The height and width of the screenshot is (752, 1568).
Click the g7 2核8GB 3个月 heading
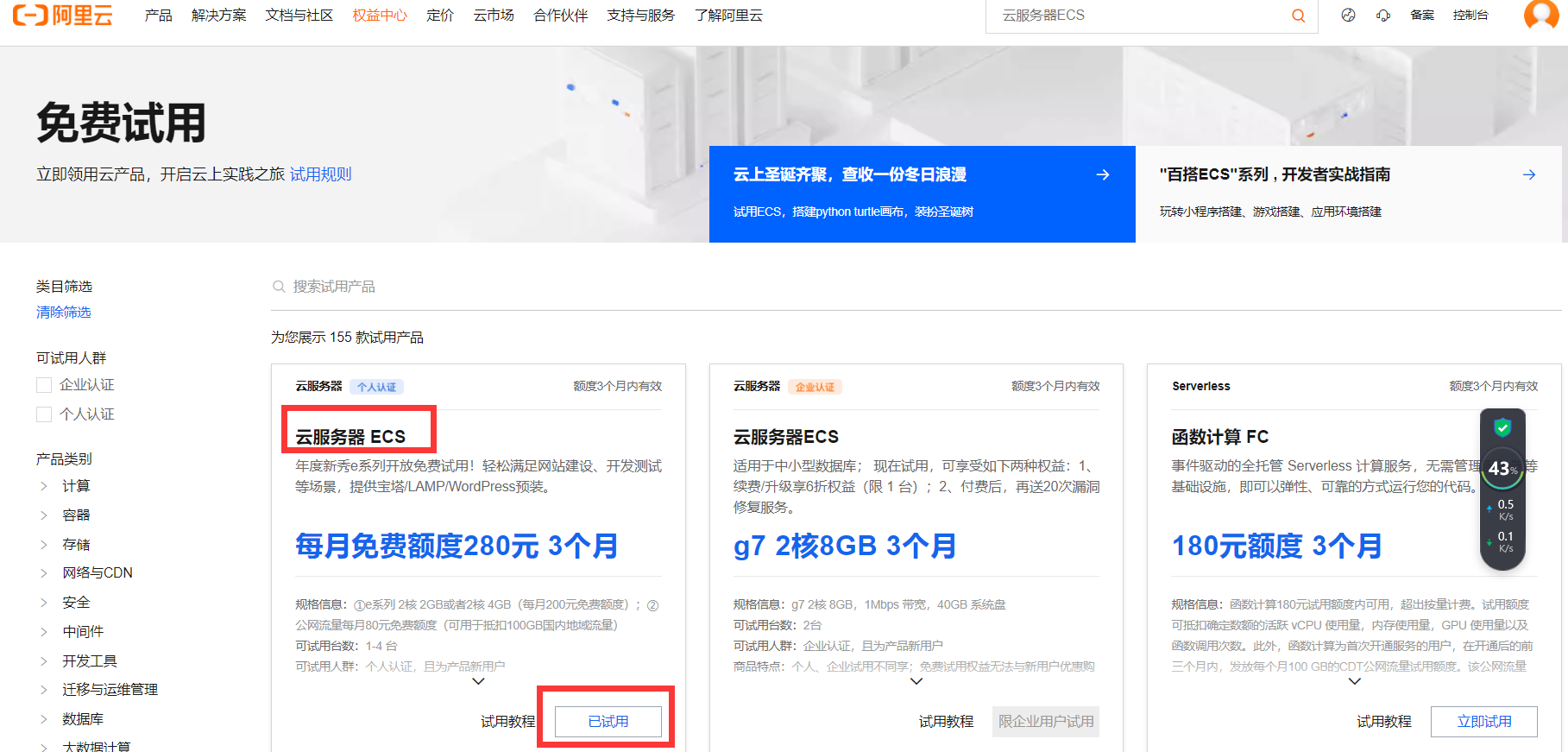(x=845, y=546)
